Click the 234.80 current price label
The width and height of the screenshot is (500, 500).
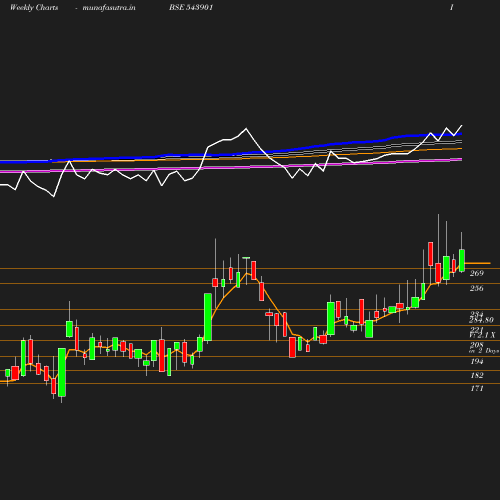[481, 320]
